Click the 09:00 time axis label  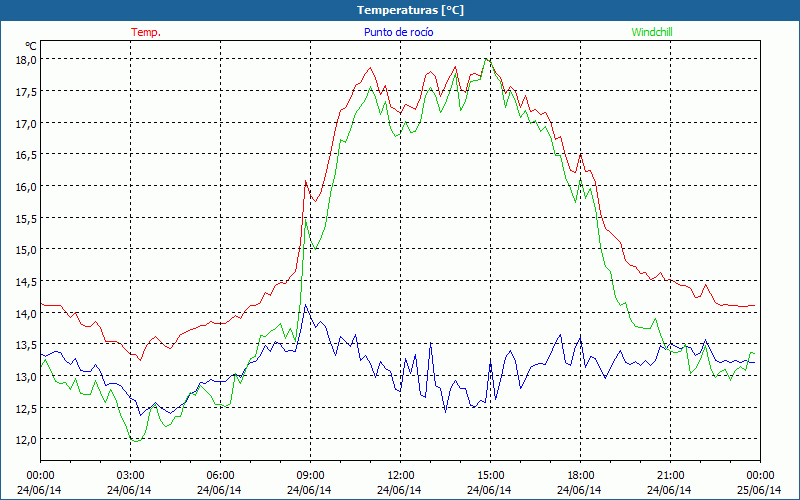[x=310, y=476]
